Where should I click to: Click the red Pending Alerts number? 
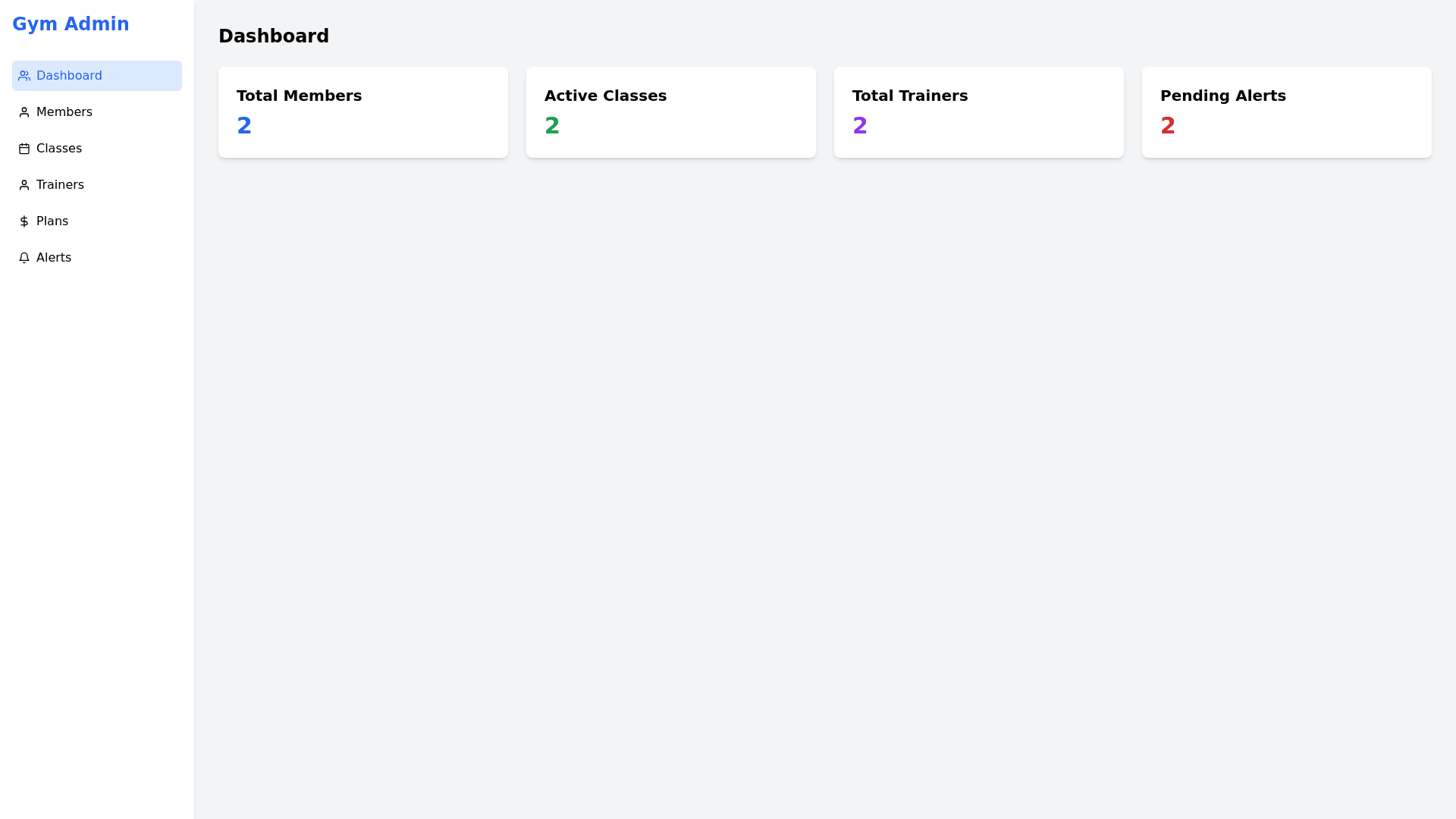pyautogui.click(x=1168, y=126)
